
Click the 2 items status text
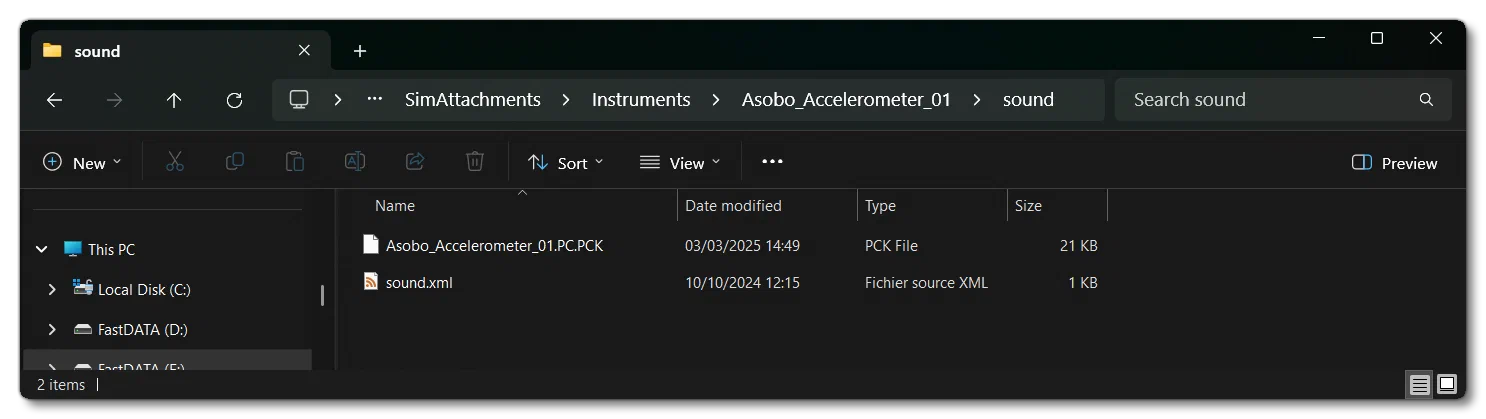tap(61, 385)
